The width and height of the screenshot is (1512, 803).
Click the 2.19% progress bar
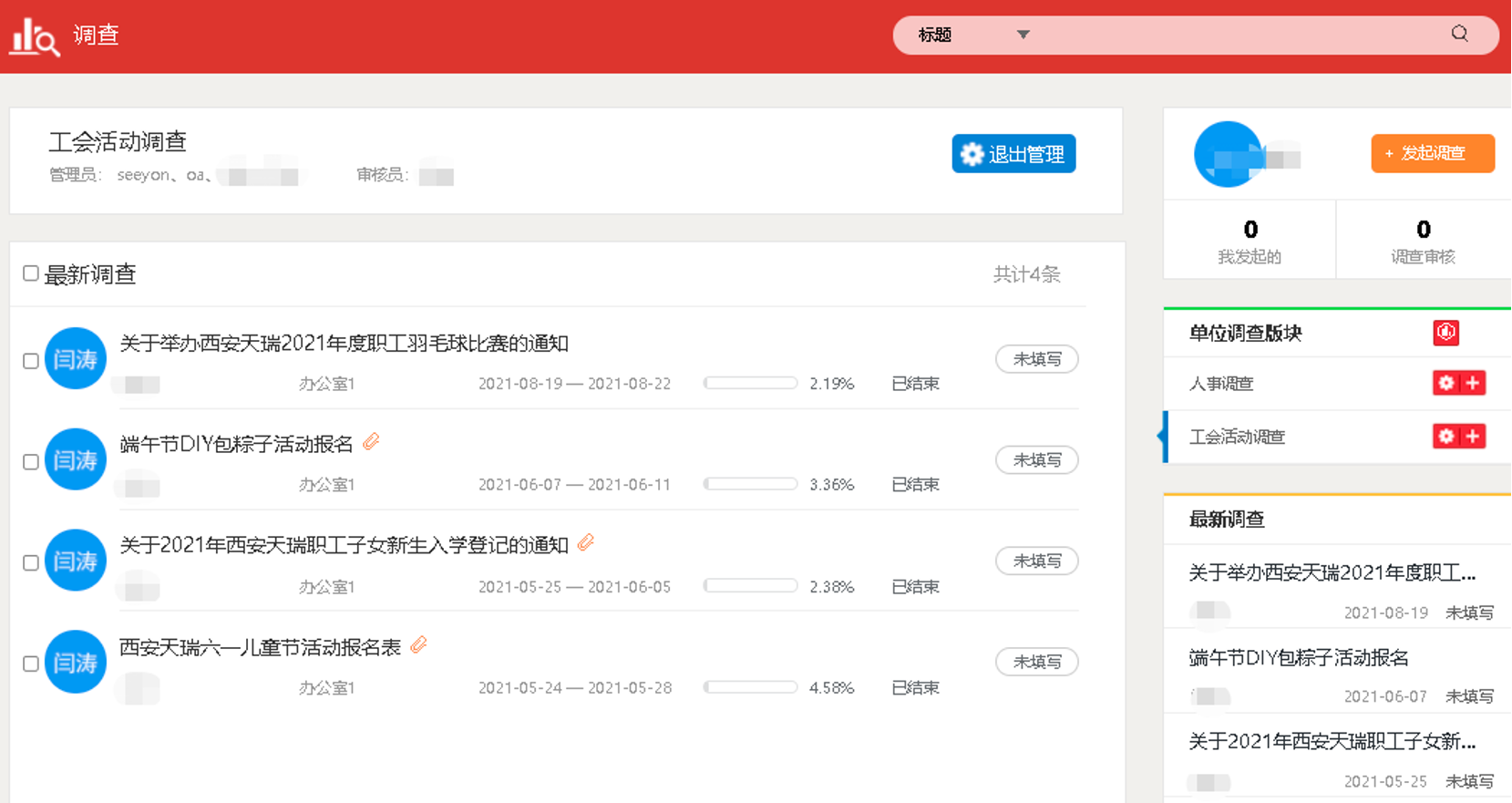click(x=751, y=383)
